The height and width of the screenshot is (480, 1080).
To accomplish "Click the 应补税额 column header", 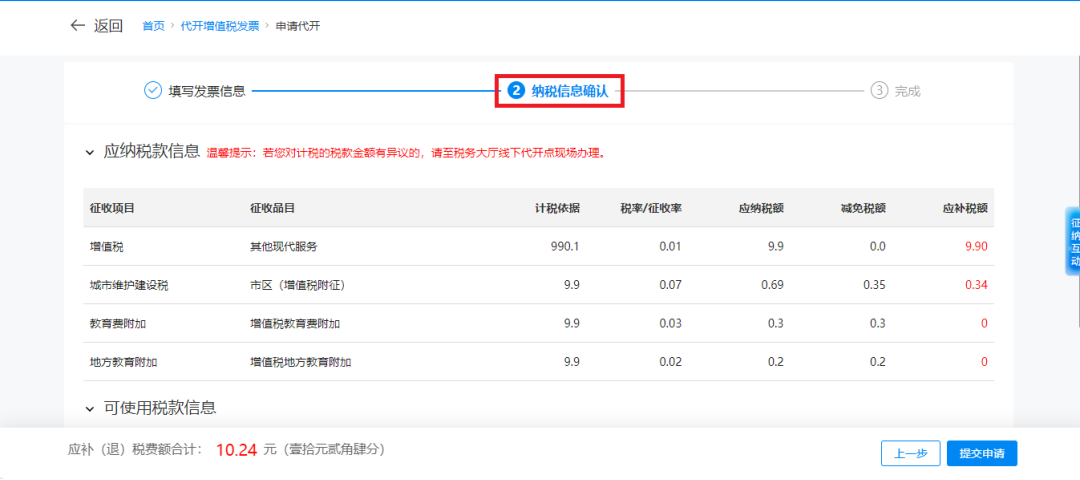I will pyautogui.click(x=965, y=208).
